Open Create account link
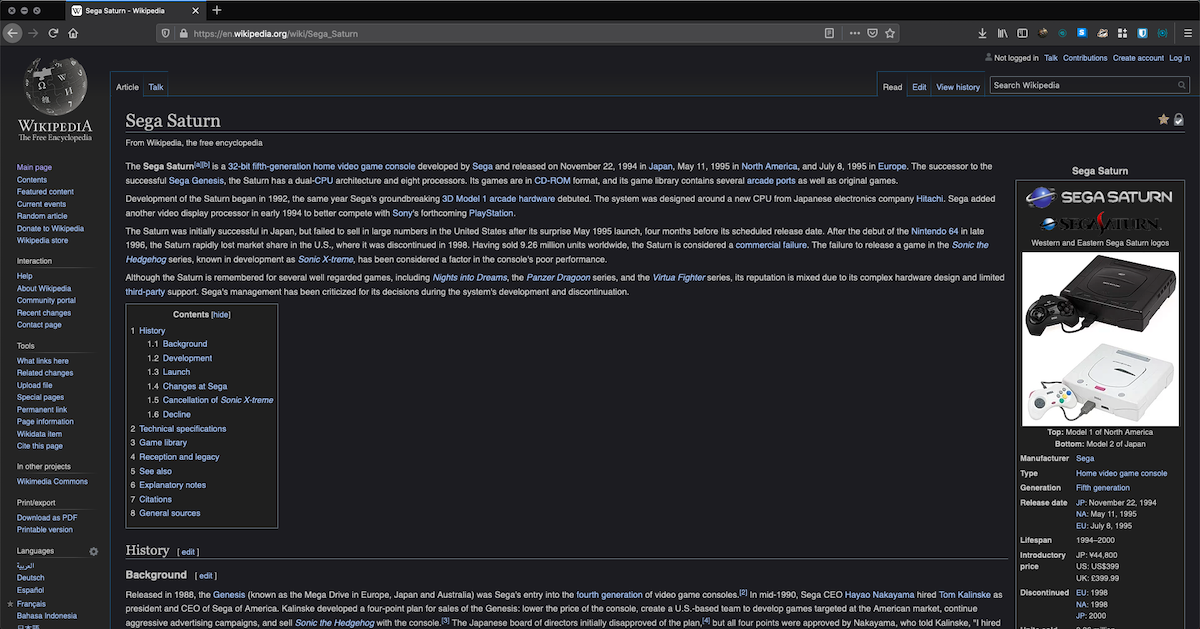1200x629 pixels. click(1138, 58)
